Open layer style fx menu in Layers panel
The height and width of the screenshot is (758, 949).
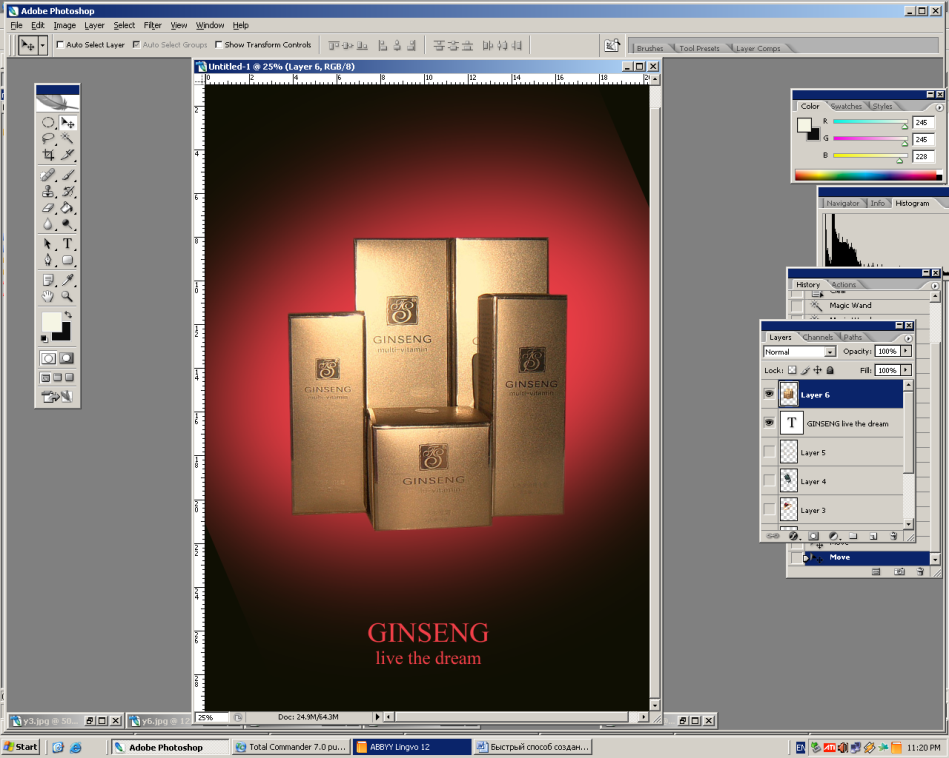pyautogui.click(x=793, y=536)
